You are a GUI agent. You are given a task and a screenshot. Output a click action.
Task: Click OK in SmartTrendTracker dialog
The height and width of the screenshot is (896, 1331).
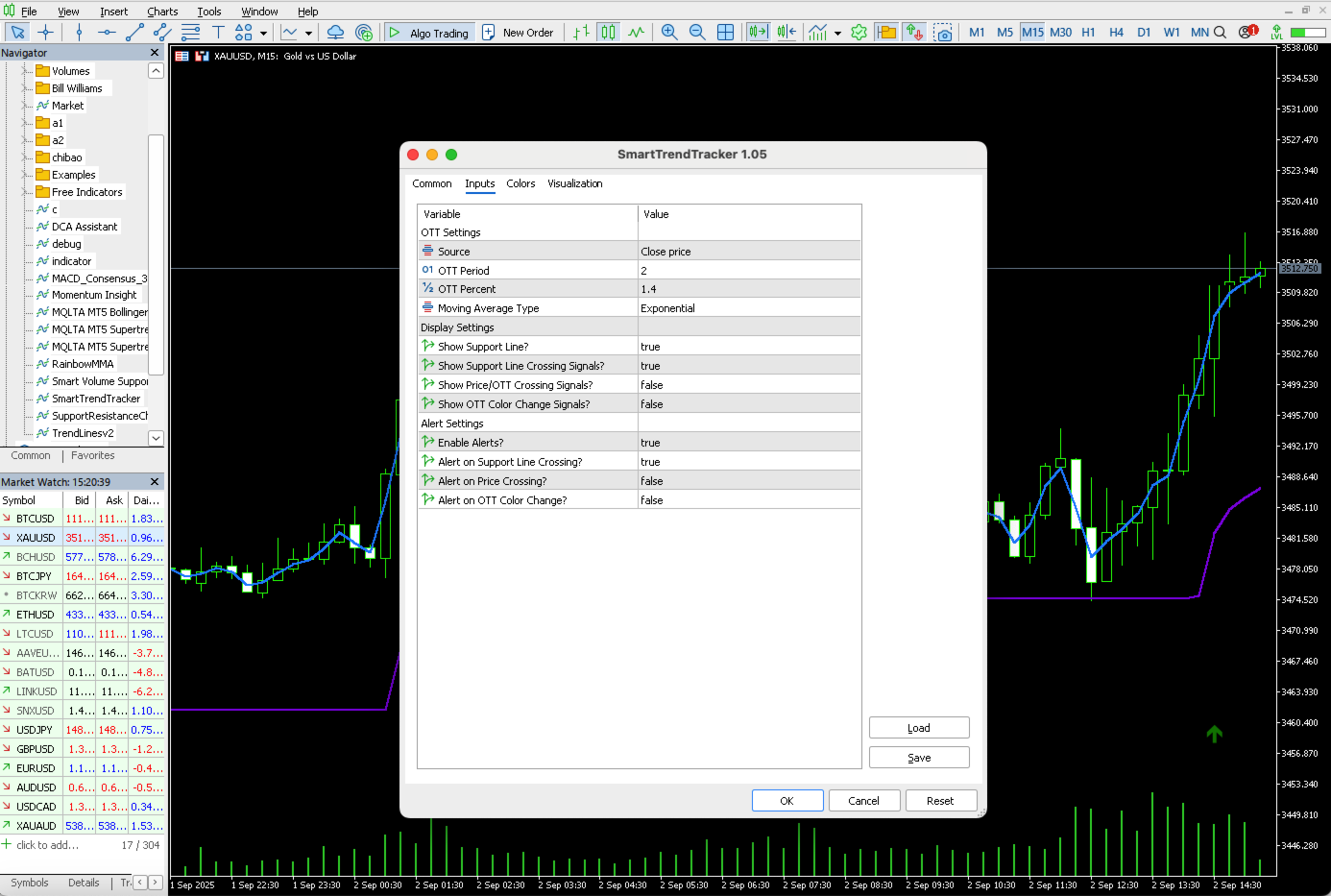point(787,801)
